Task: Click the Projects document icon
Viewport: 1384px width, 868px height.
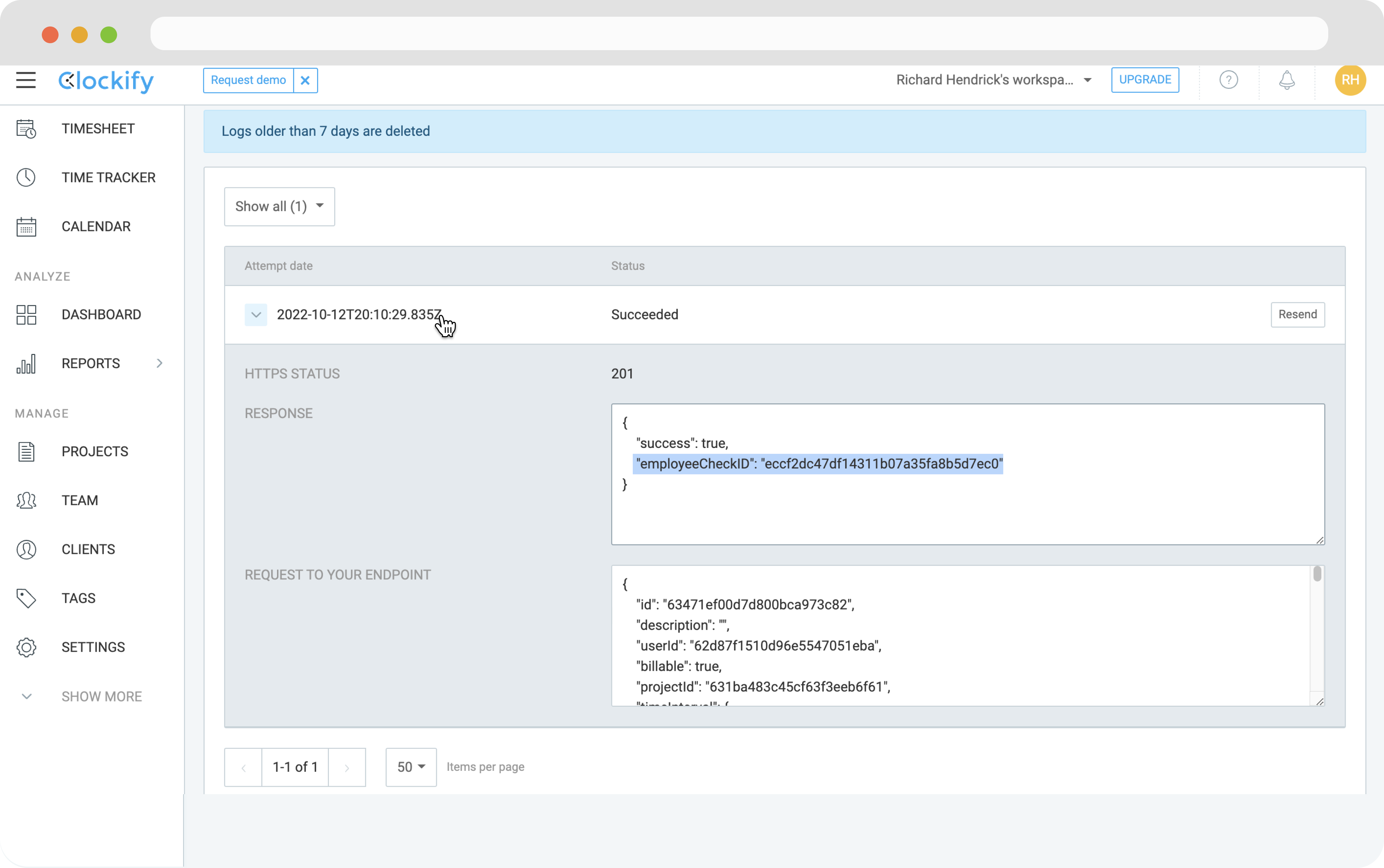Action: (x=26, y=451)
